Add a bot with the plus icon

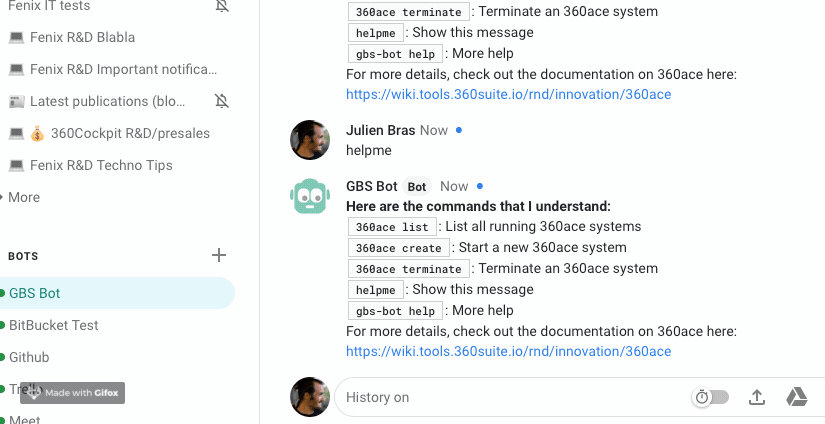pyautogui.click(x=219, y=256)
